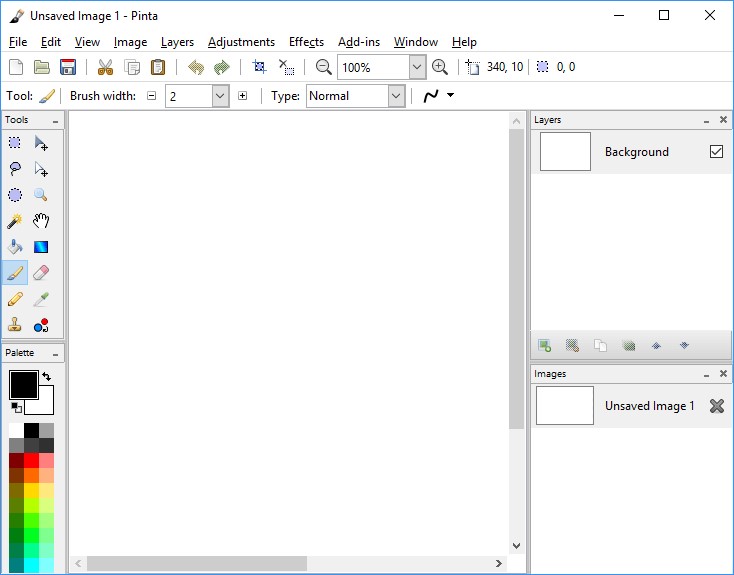This screenshot has height=575, width=734.
Task: Select the Pencil tool
Action: pos(15,299)
